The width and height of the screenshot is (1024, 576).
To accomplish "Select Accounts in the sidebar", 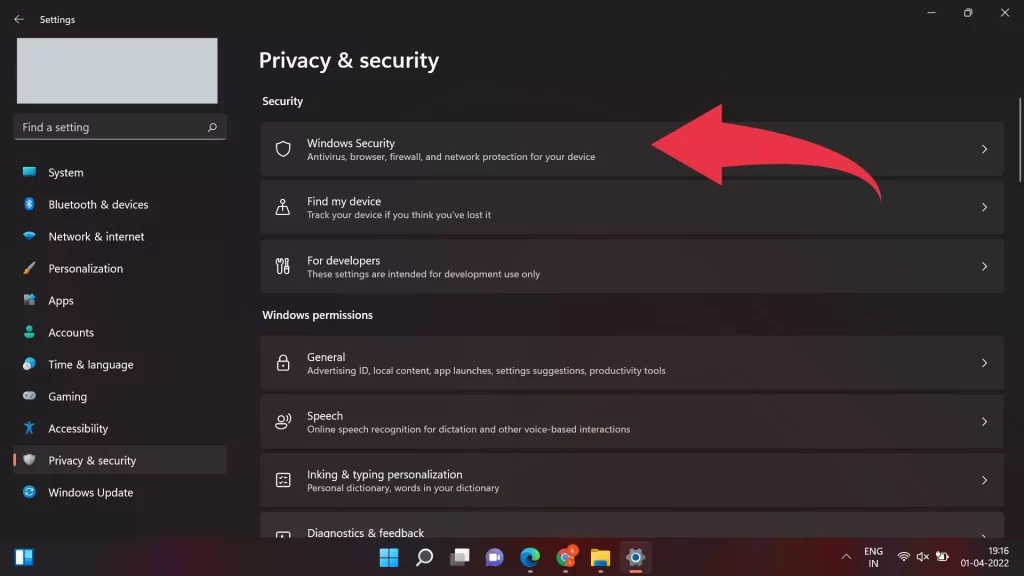I will click(120, 332).
